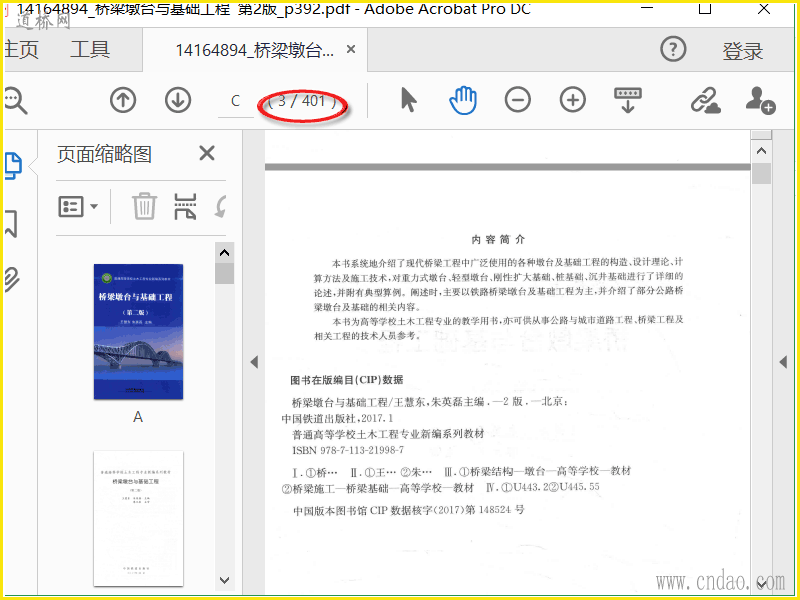Select the blue book cover thumbnail A

(x=138, y=332)
